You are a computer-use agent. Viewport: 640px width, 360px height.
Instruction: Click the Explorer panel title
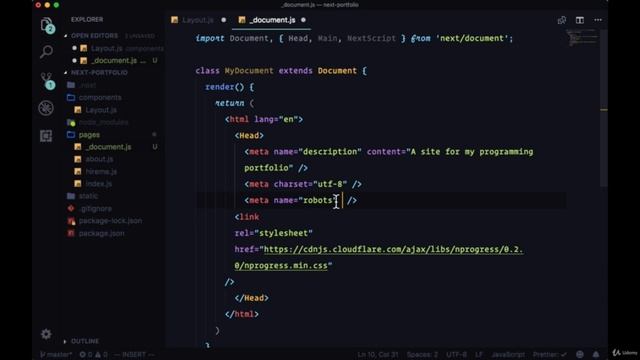(x=87, y=20)
